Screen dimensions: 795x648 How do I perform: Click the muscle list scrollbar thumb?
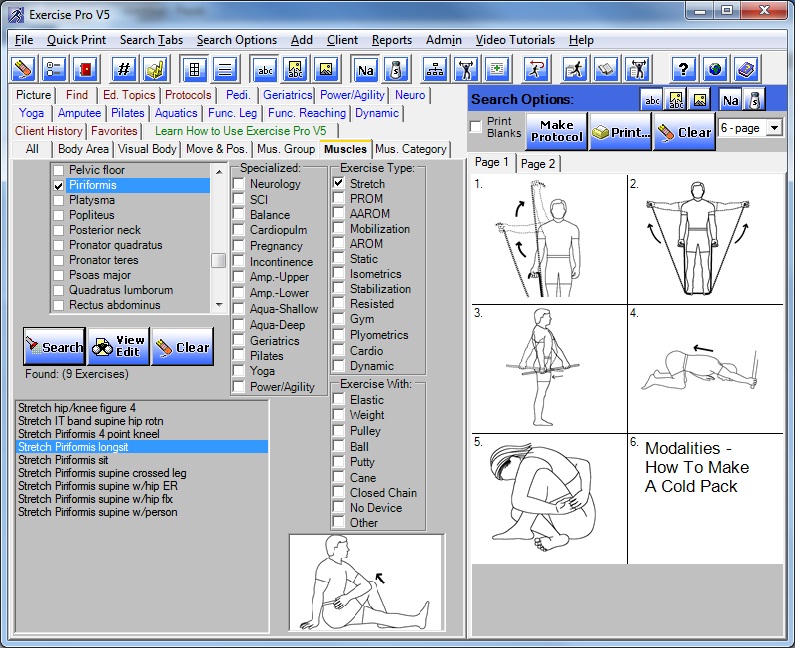219,260
